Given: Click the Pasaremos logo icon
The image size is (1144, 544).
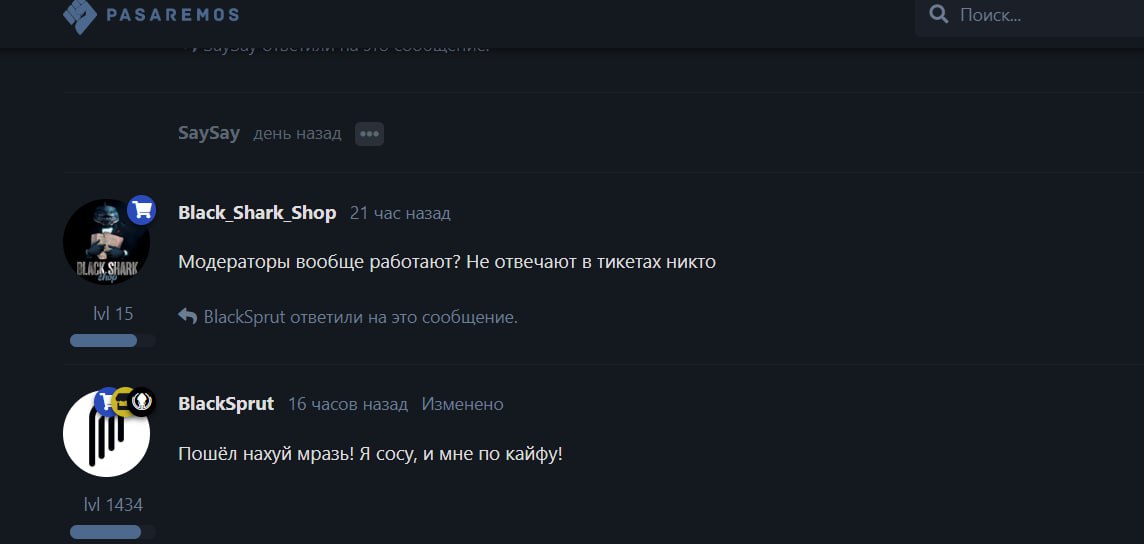Looking at the screenshot, I should pyautogui.click(x=80, y=15).
